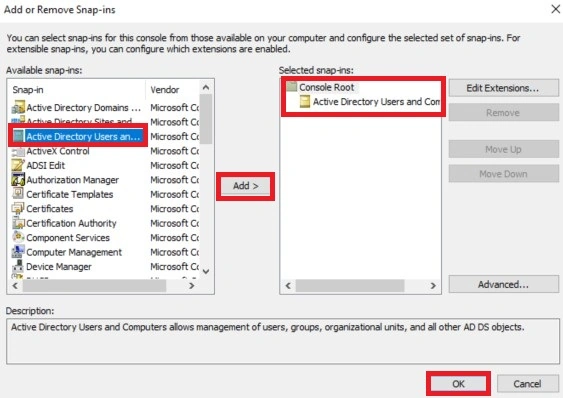This screenshot has height=398, width=563.
Task: Click the Device Manager icon
Action: coord(18,266)
